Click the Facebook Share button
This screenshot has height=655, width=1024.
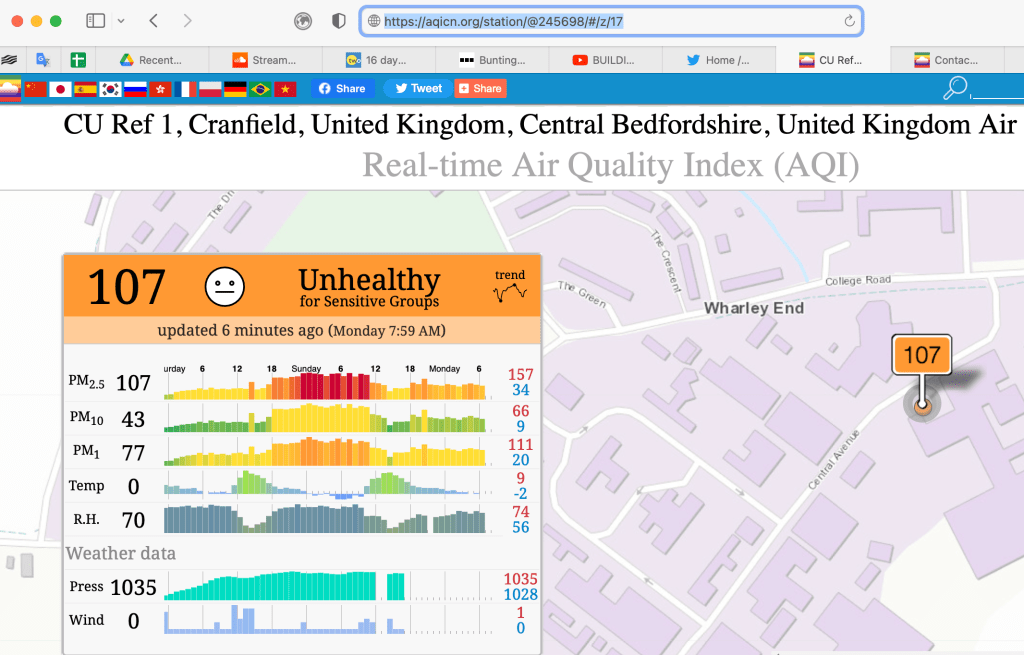click(341, 88)
